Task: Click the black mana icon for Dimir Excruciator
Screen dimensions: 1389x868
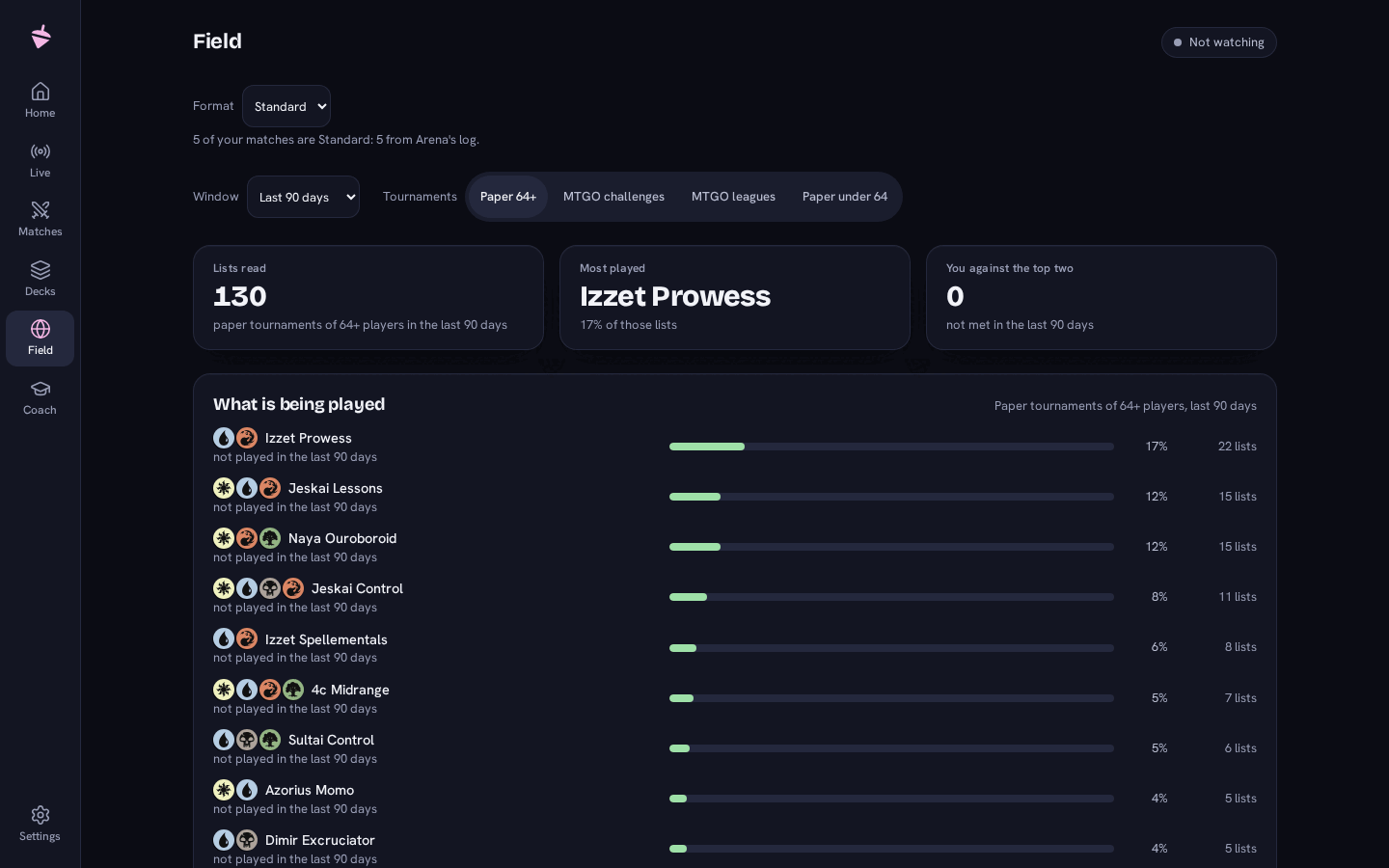Action: (247, 840)
